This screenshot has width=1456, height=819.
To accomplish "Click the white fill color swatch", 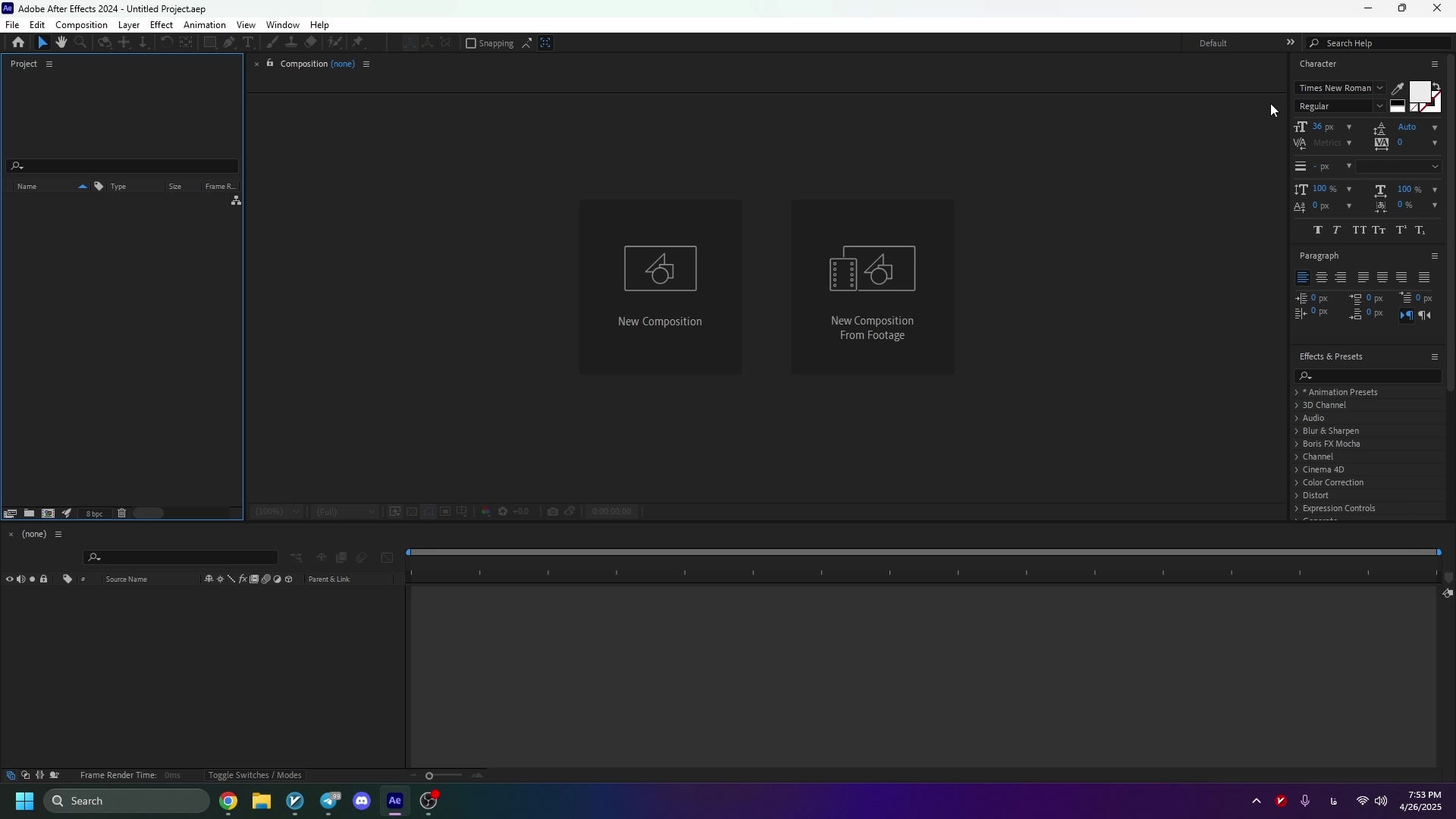I will pos(1420,93).
